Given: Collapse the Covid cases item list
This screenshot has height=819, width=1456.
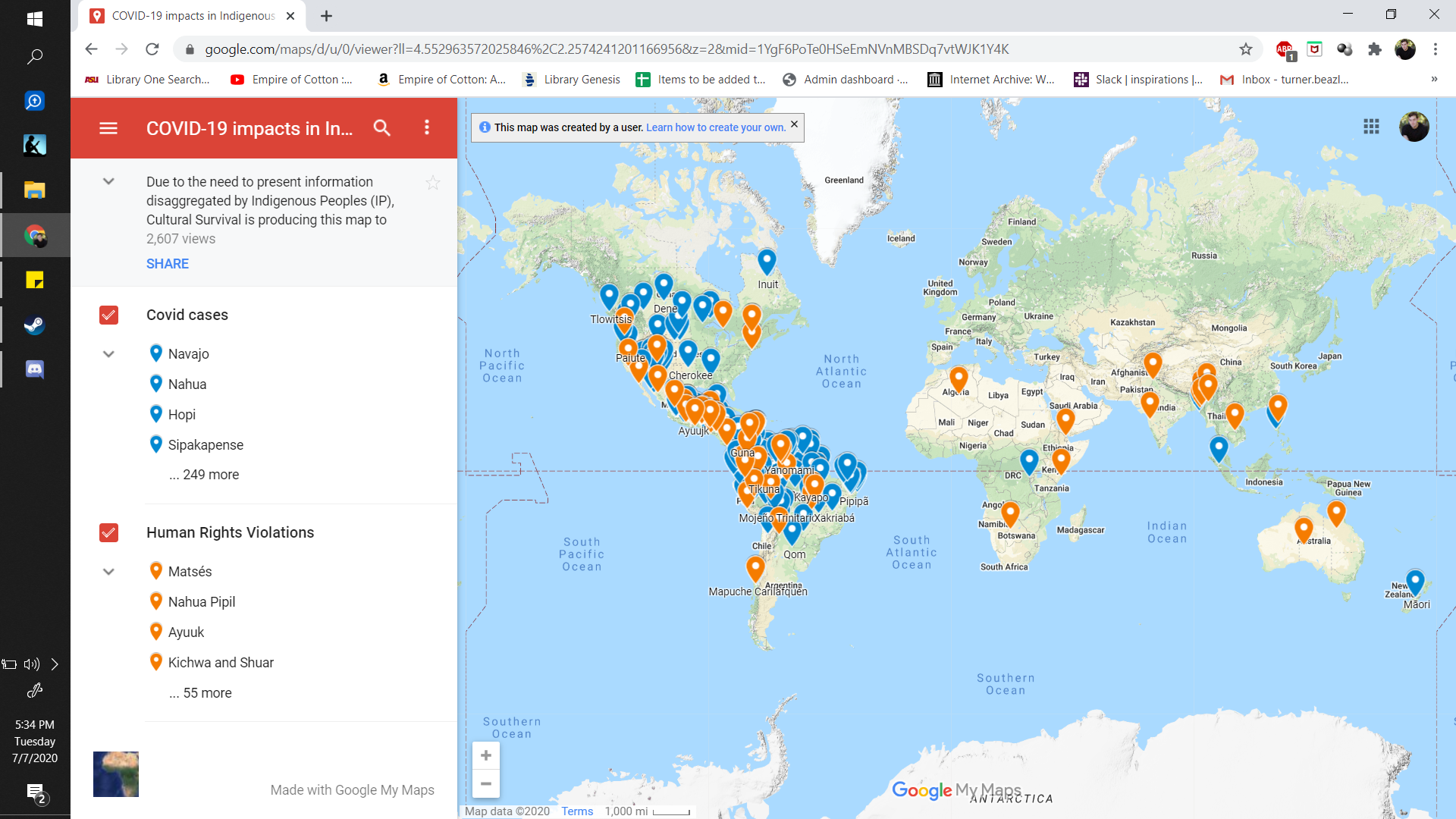Looking at the screenshot, I should [x=108, y=354].
